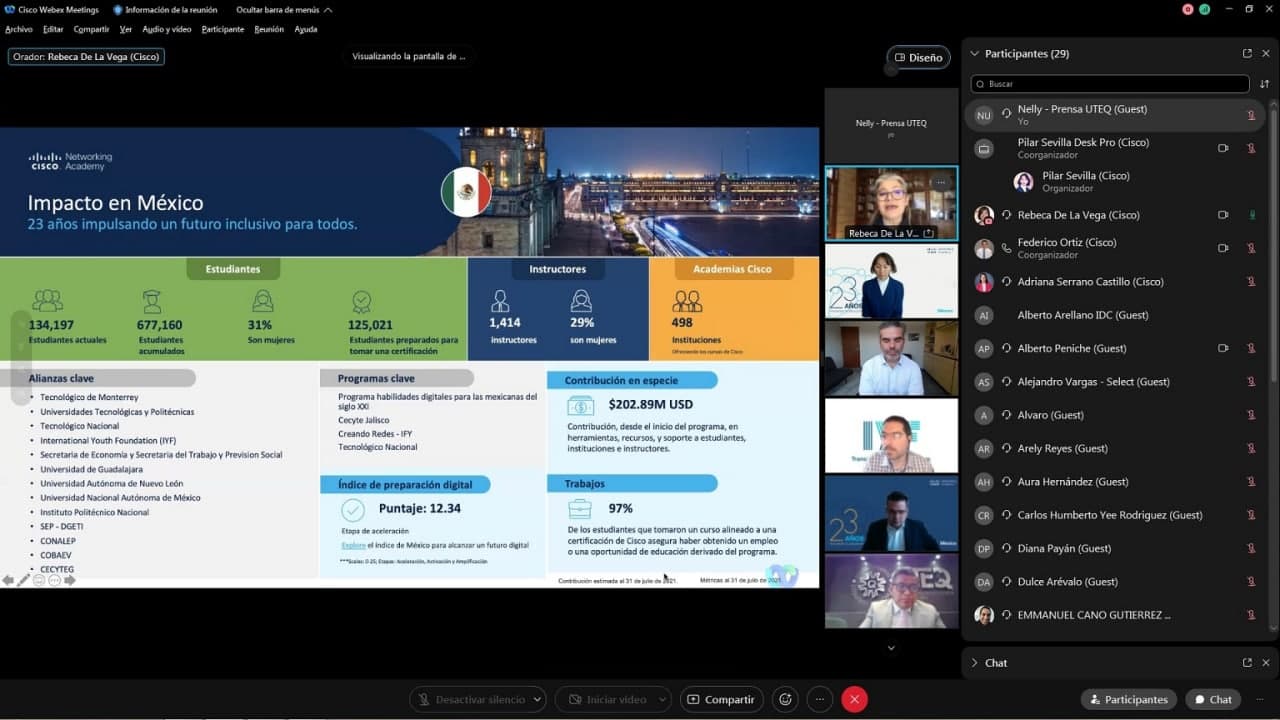Close the Chat panel

(x=1266, y=663)
